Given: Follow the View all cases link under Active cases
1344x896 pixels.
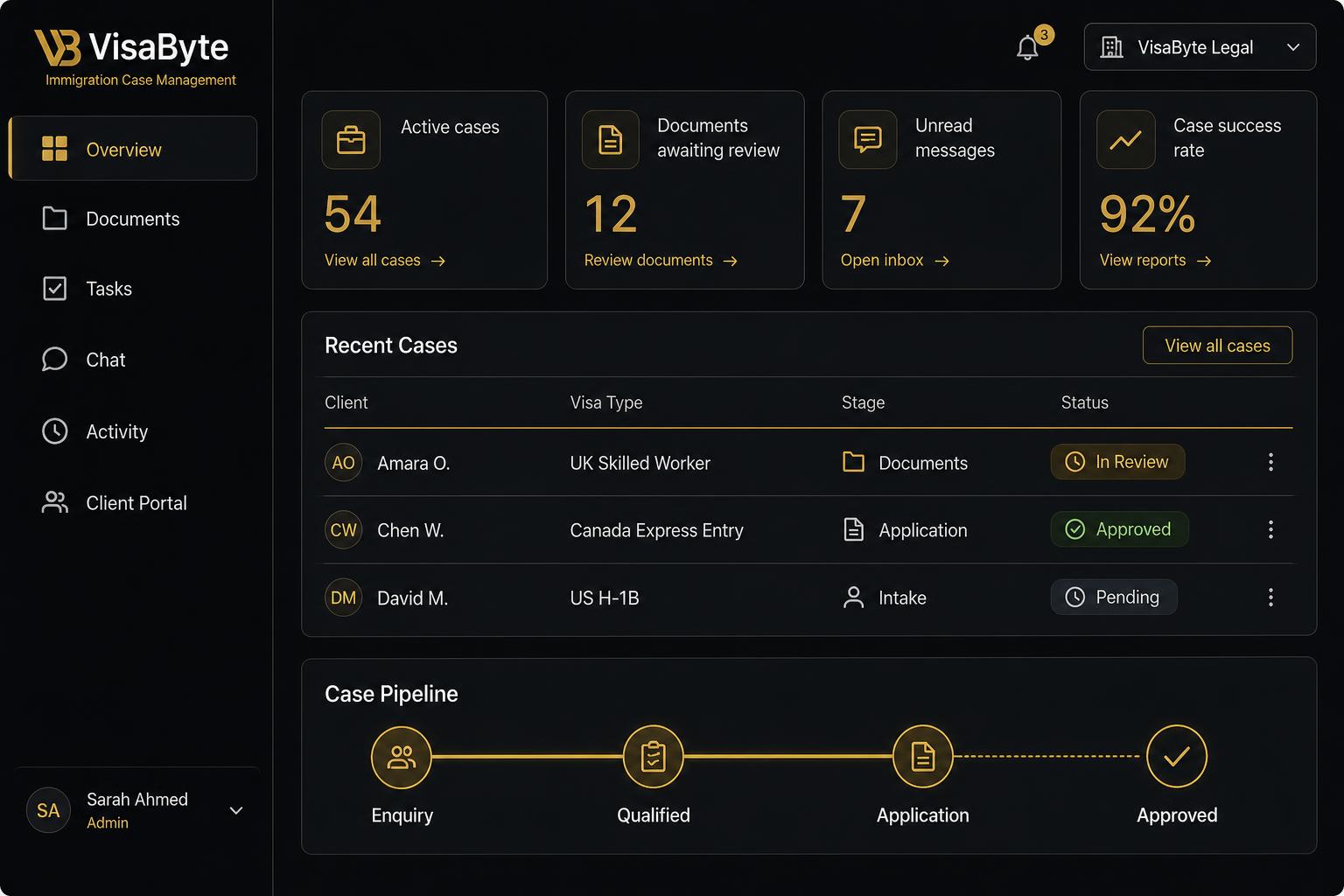Looking at the screenshot, I should (385, 261).
